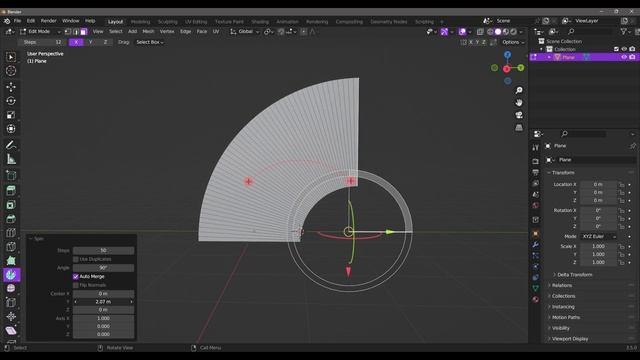The height and width of the screenshot is (360, 640).
Task: Select solid viewport shading
Action: click(x=498, y=31)
